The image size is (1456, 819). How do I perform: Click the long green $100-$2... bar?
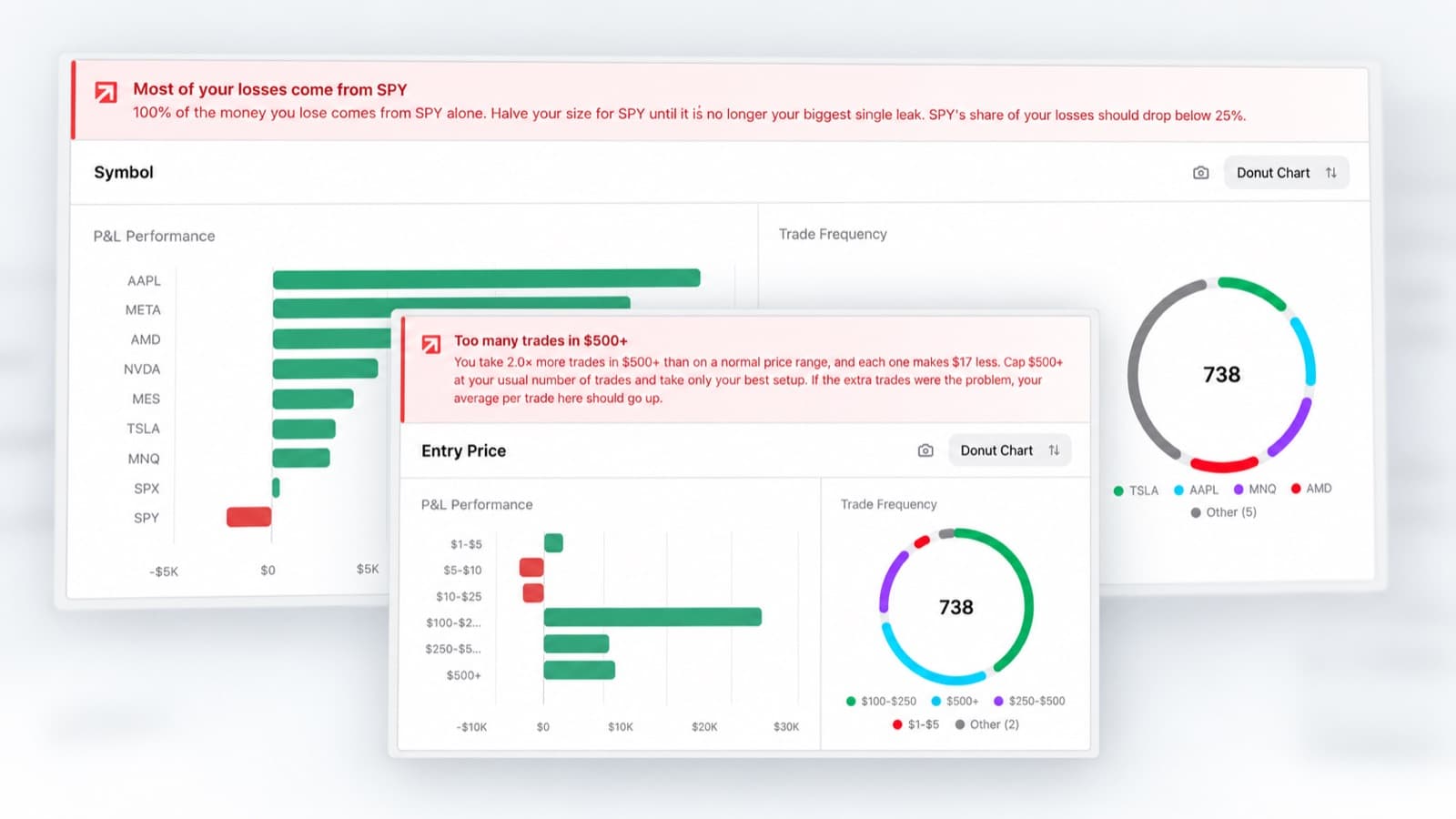point(652,617)
